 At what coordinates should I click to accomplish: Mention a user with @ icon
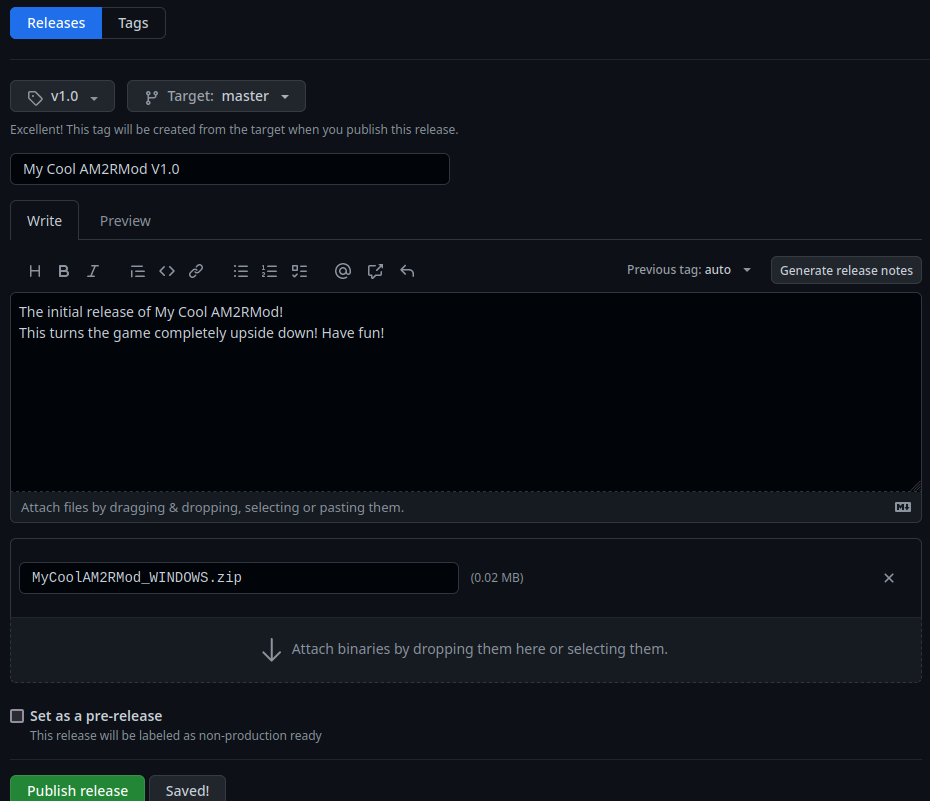point(343,271)
